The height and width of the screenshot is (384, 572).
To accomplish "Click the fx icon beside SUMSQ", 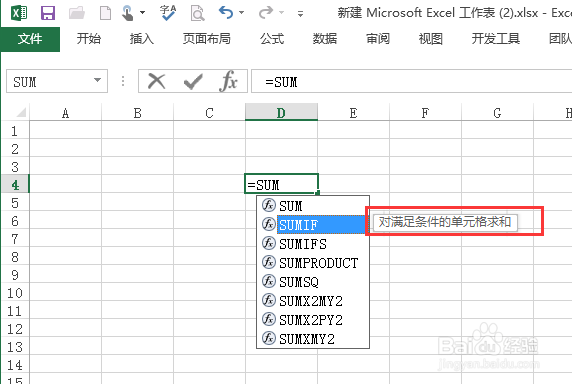I will coord(269,281).
